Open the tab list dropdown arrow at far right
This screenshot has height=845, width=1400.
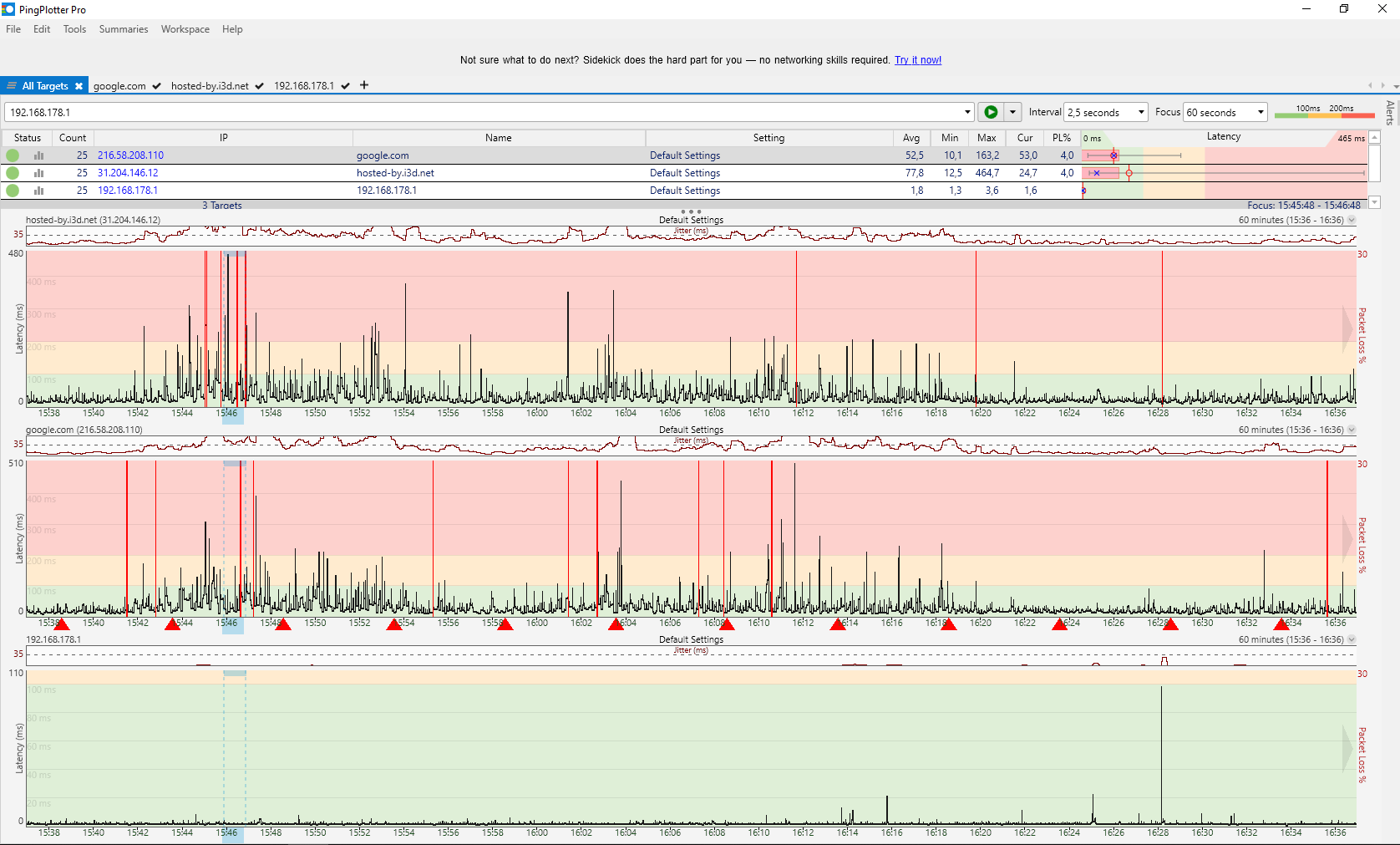click(x=1395, y=86)
